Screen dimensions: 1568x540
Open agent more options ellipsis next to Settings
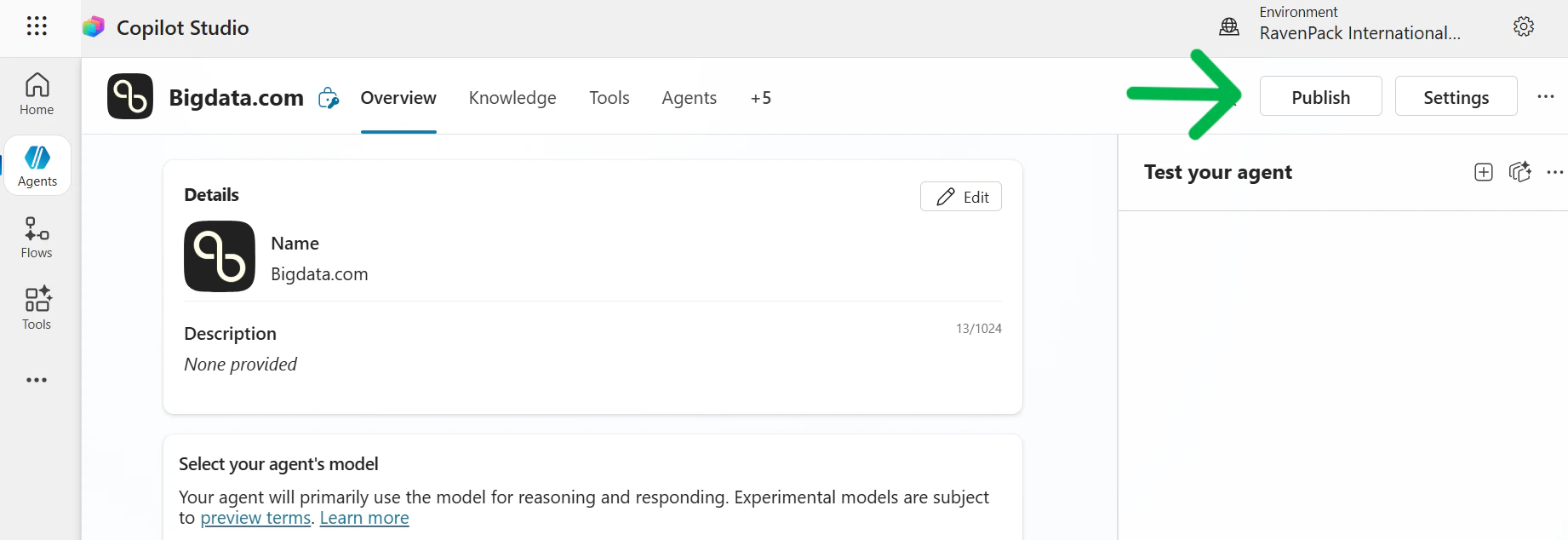(x=1546, y=96)
